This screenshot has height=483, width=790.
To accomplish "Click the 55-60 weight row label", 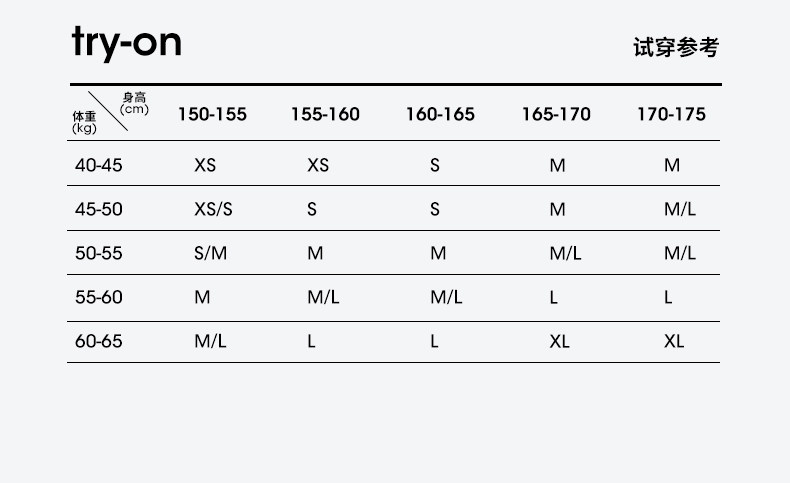I will coord(98,297).
